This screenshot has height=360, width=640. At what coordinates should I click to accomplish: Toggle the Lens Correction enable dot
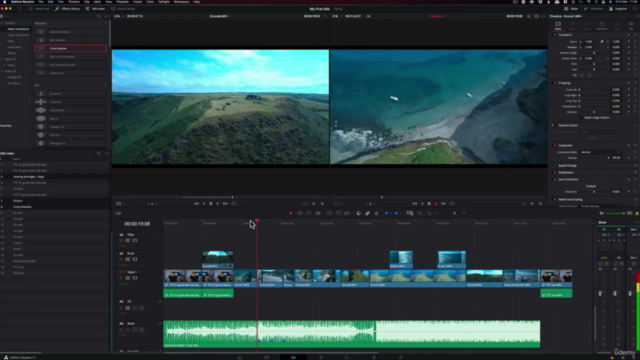point(555,179)
